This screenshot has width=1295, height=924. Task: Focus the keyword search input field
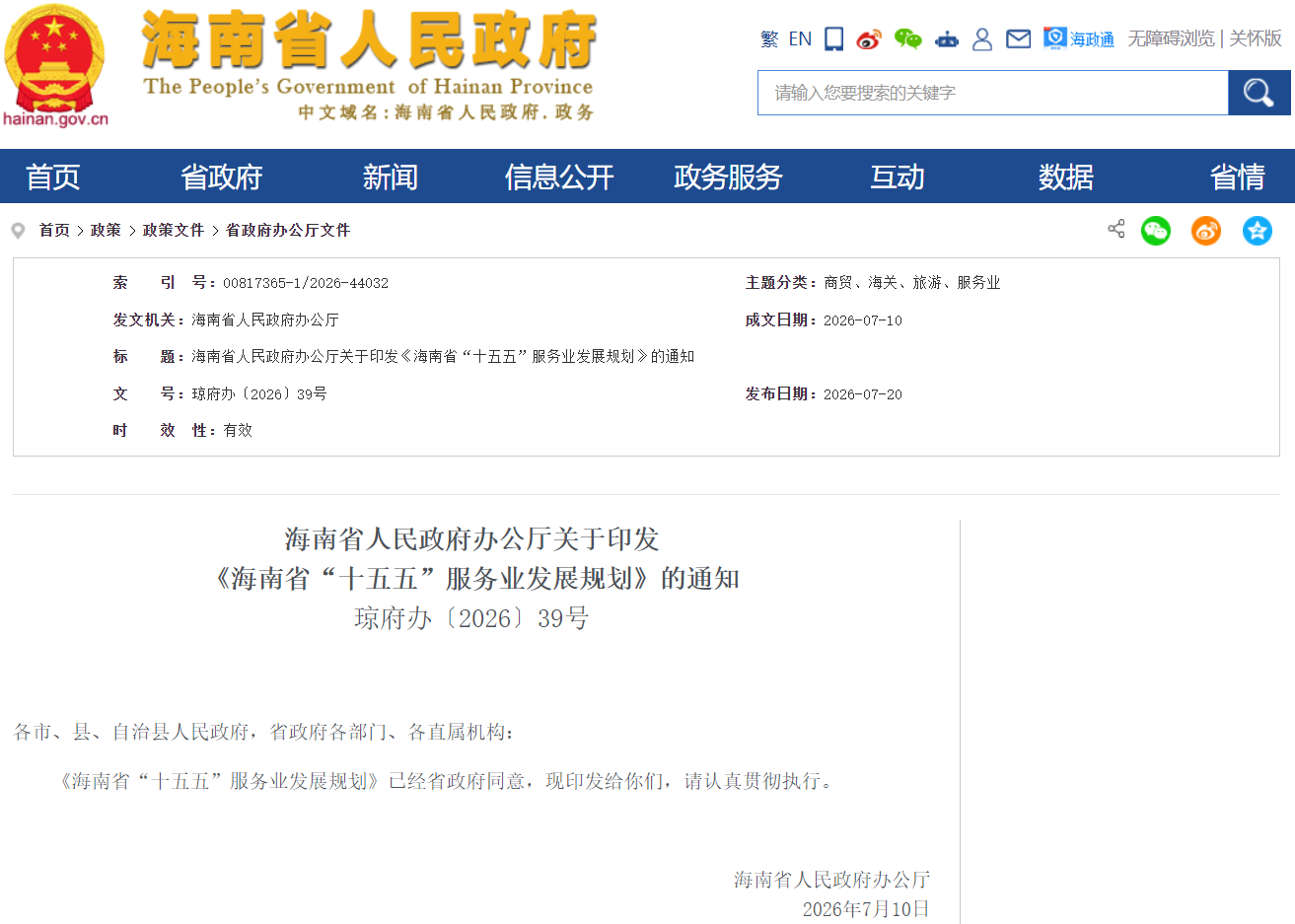click(x=992, y=93)
